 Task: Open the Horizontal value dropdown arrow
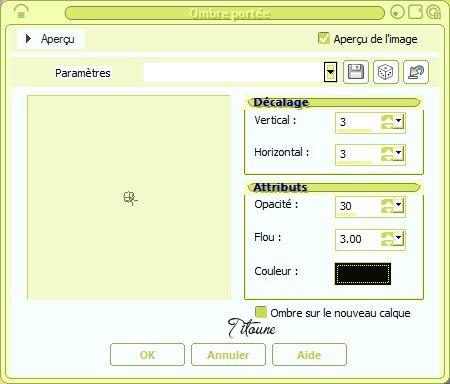click(x=399, y=153)
